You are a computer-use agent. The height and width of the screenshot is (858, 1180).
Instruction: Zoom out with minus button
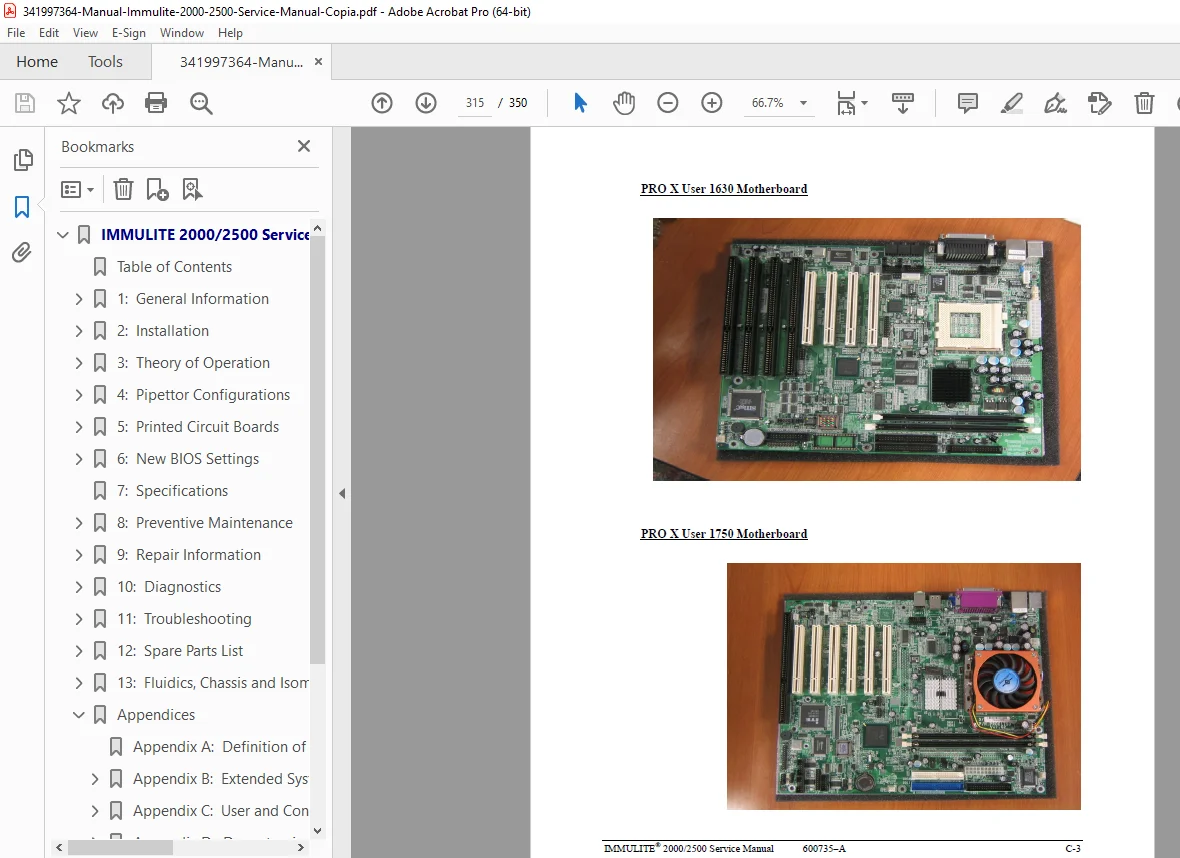tap(668, 103)
